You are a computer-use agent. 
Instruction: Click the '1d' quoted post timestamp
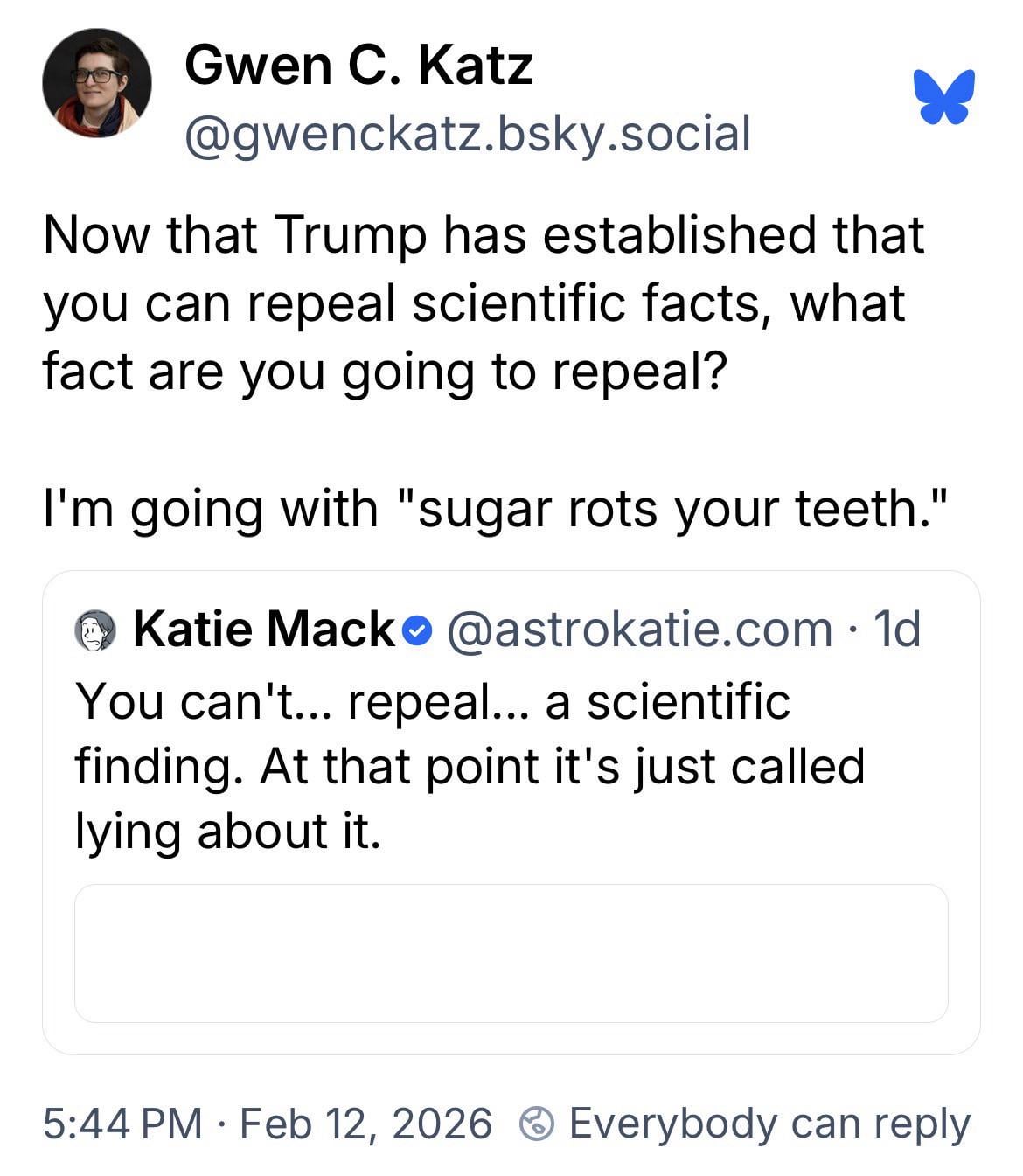pos(897,629)
